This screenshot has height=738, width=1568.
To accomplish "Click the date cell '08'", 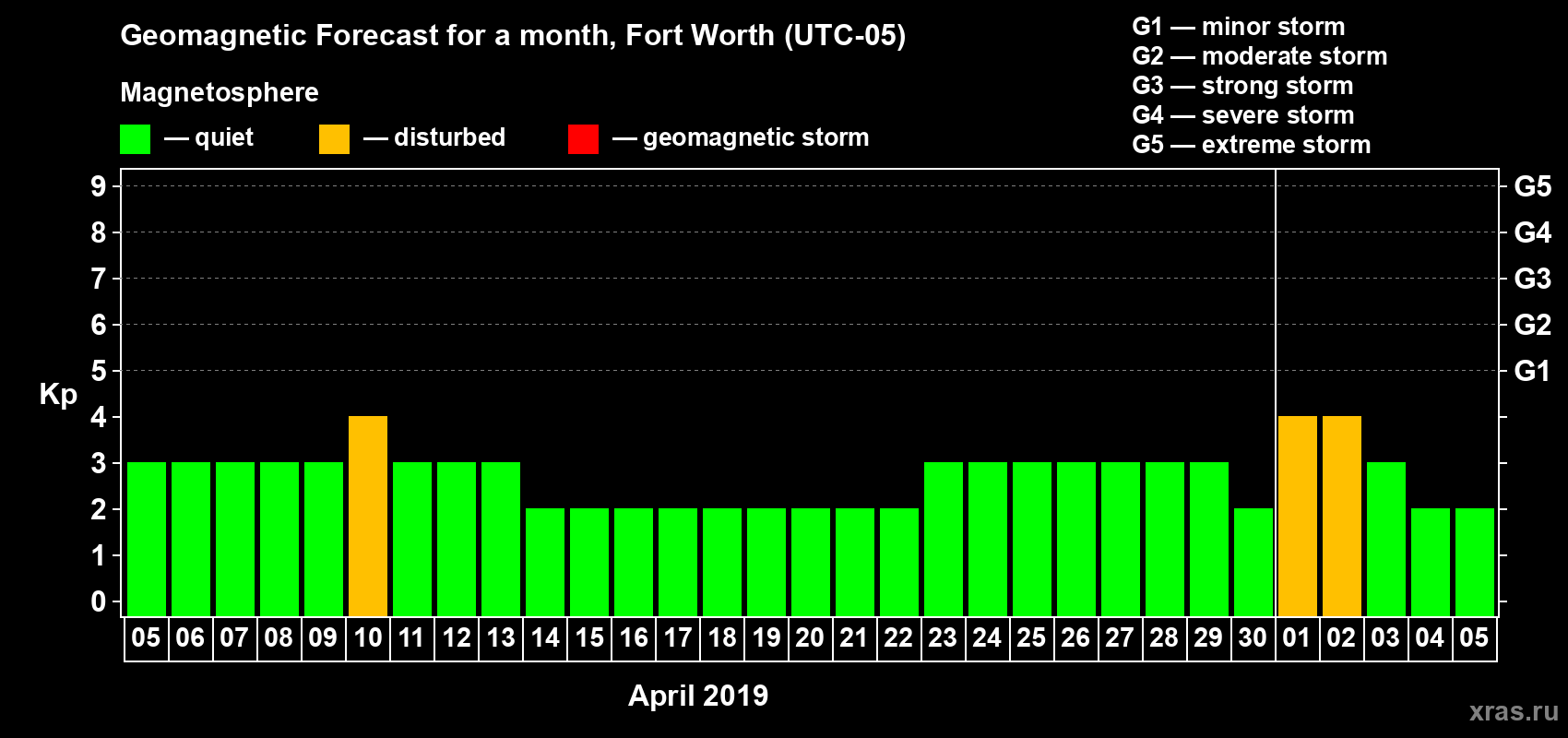I will (x=279, y=638).
